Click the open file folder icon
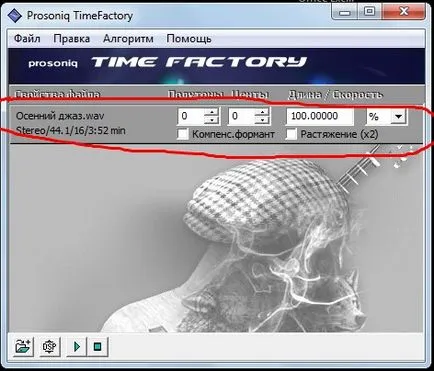 click(x=23, y=347)
